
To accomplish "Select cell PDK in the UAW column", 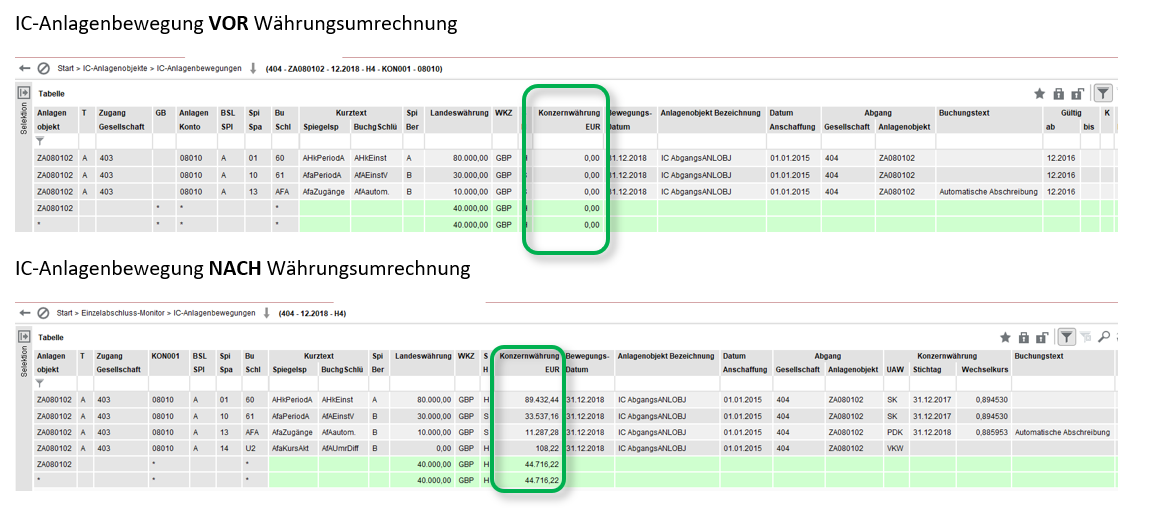I will 895,432.
